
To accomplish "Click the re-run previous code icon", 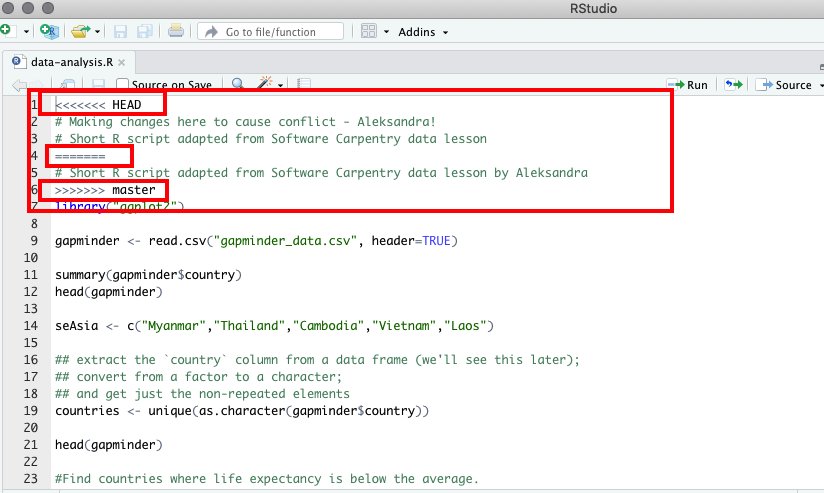I will pyautogui.click(x=732, y=85).
